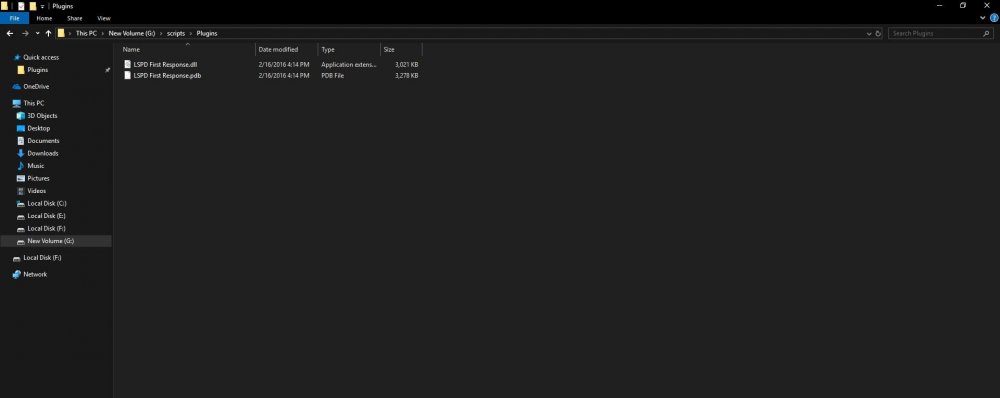Click the Videos filmstrip icon
The height and width of the screenshot is (398, 1000).
click(x=21, y=191)
